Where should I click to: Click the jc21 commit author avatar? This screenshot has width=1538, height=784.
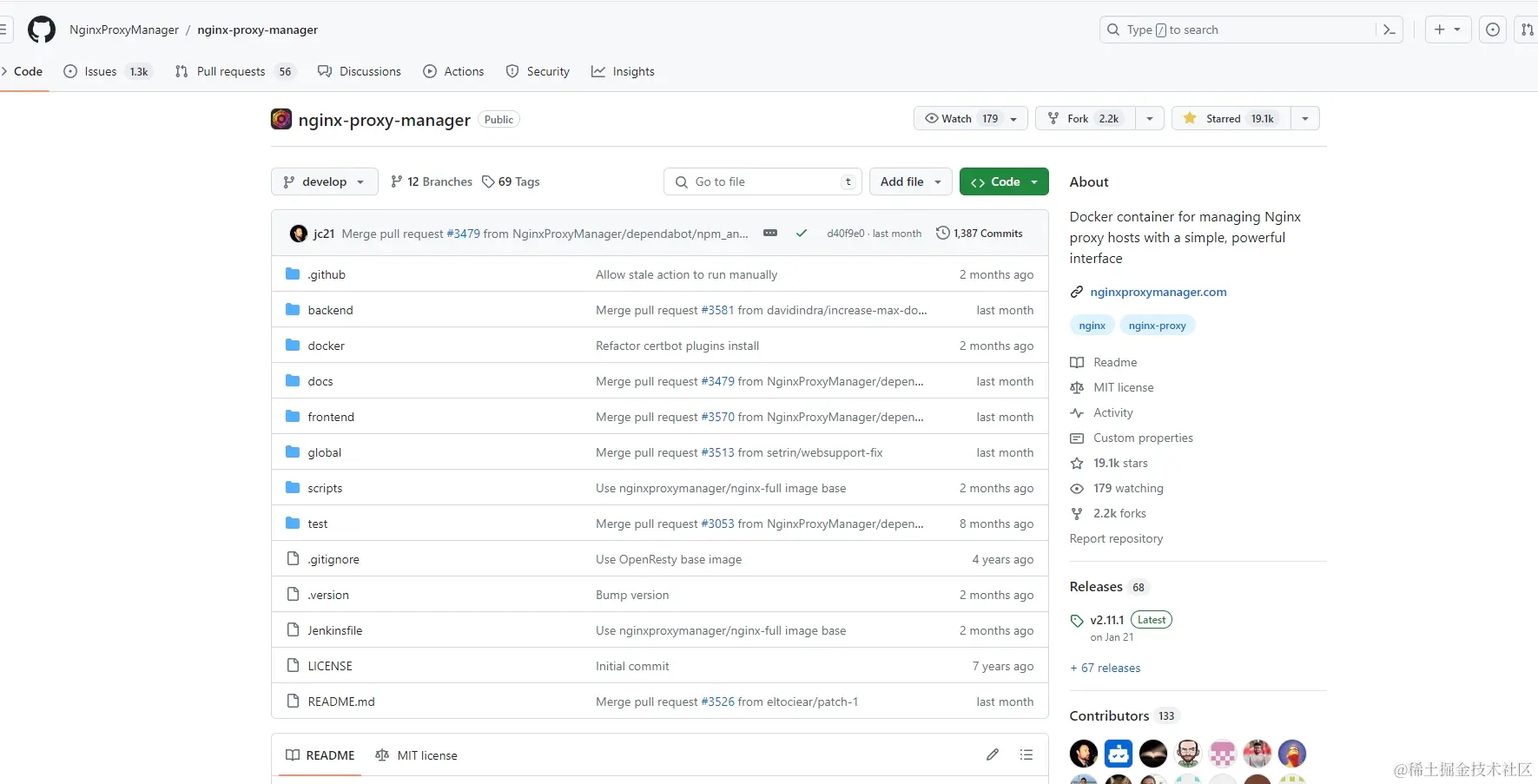pyautogui.click(x=299, y=234)
